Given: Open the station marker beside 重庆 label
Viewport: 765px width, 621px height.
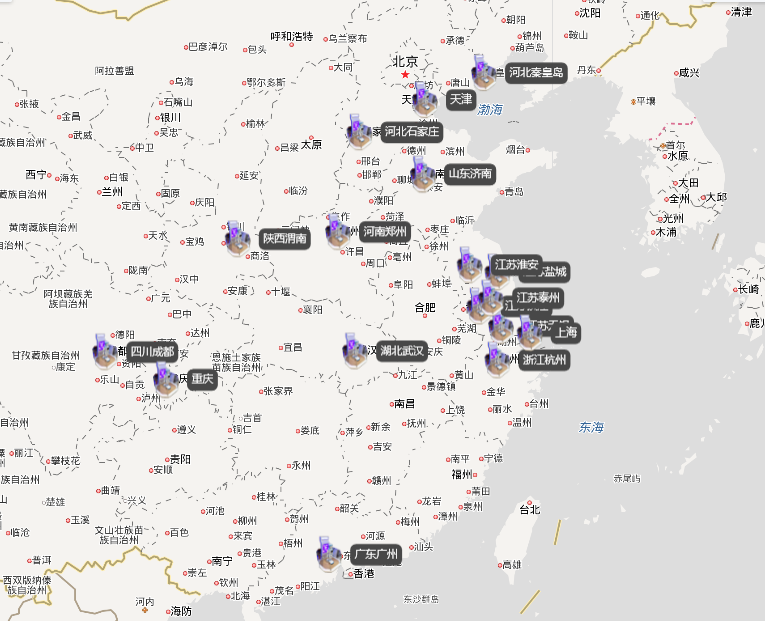Looking at the screenshot, I should click(x=166, y=379).
